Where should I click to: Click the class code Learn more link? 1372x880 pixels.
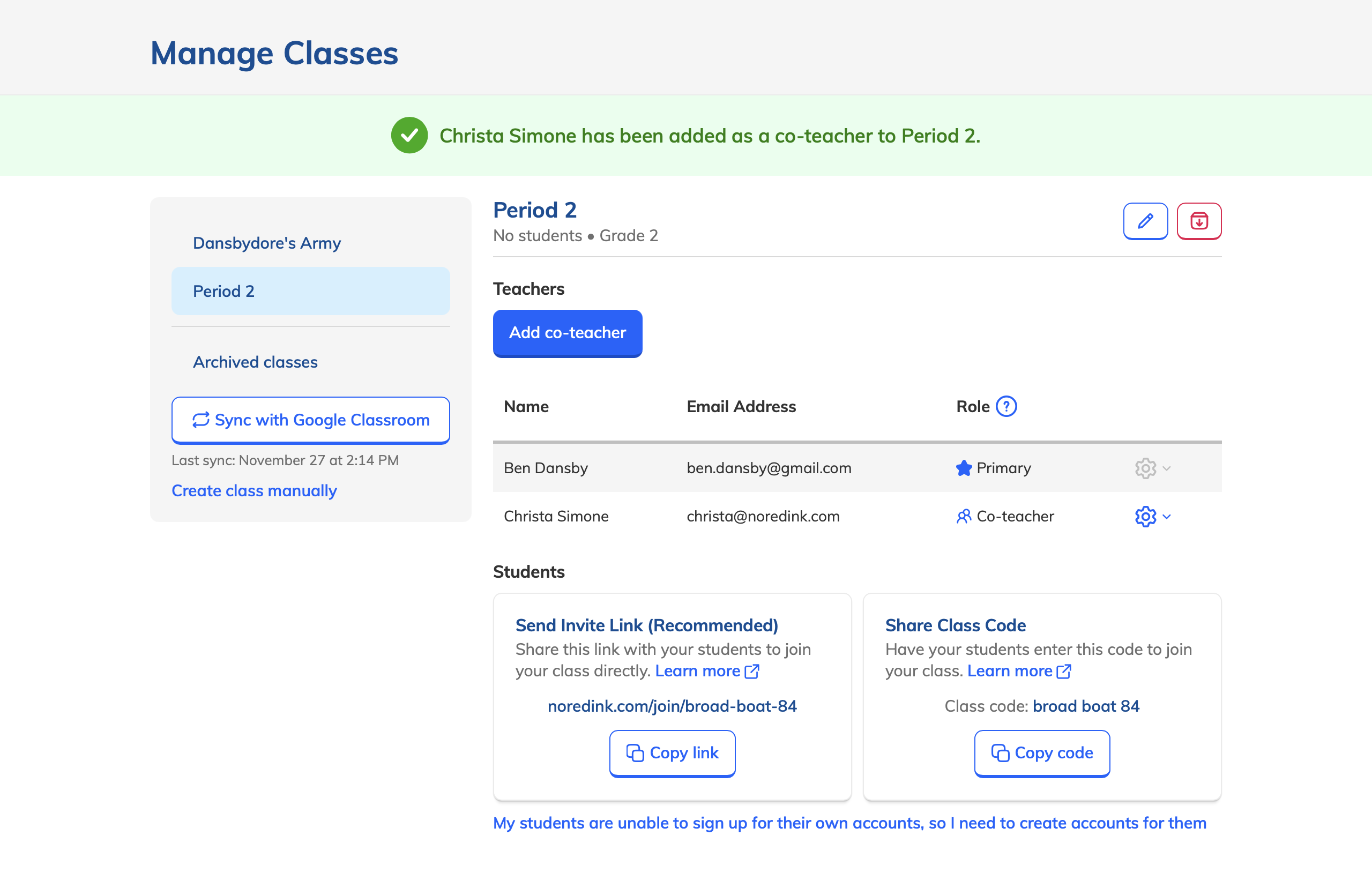[1018, 671]
